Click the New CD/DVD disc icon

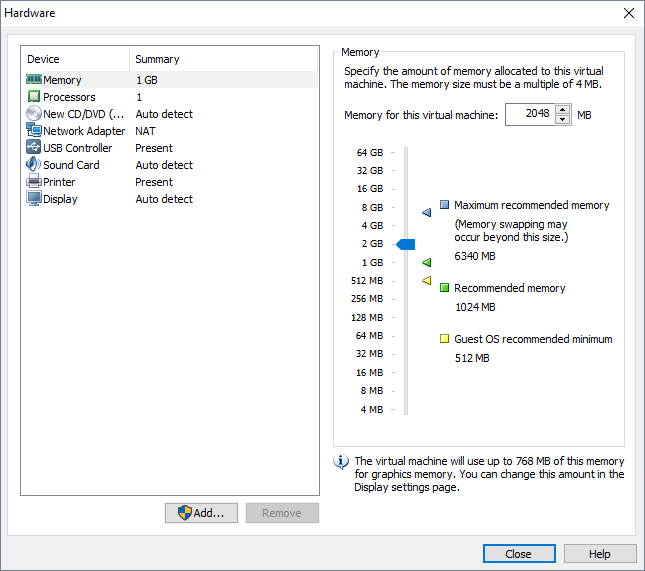click(x=34, y=114)
